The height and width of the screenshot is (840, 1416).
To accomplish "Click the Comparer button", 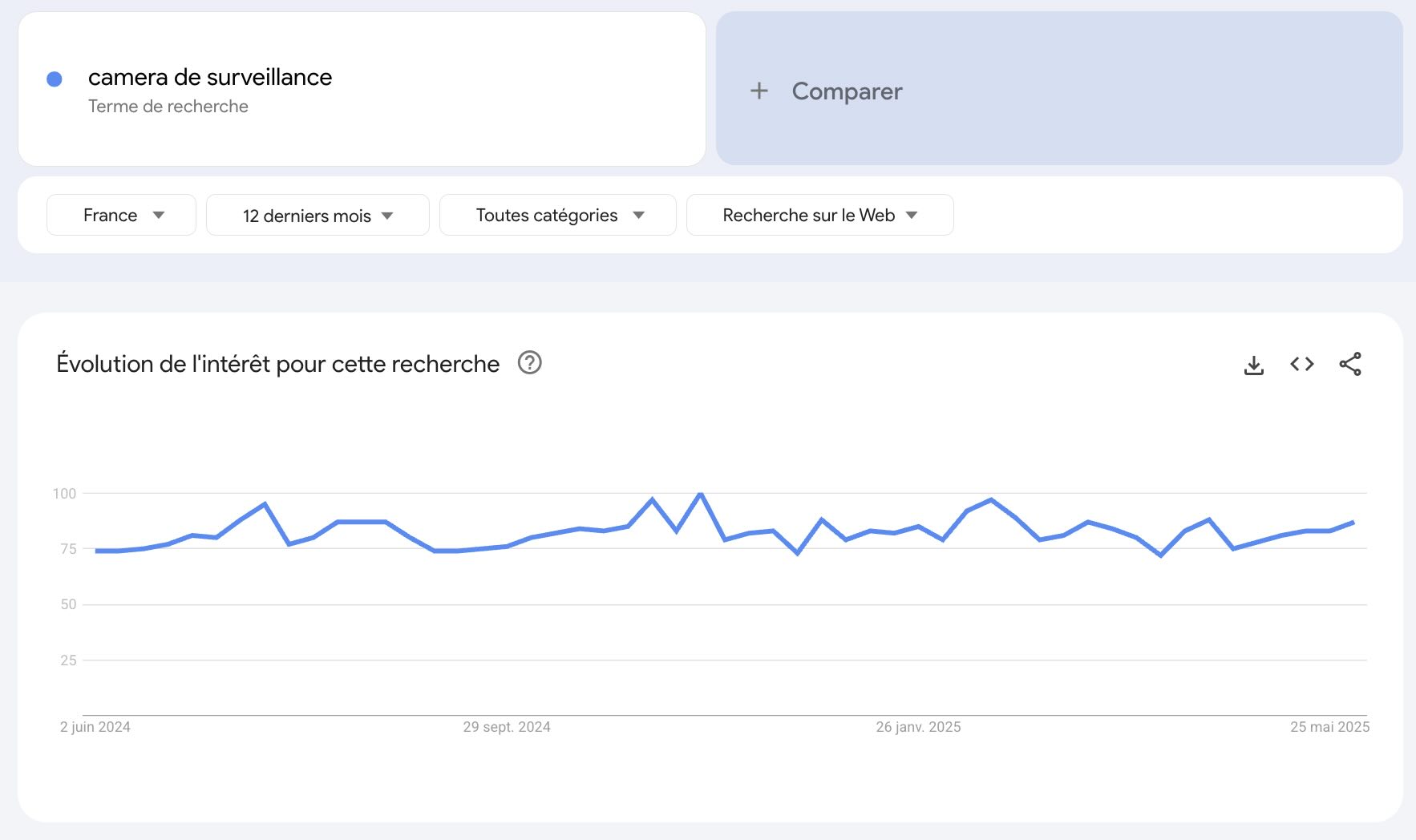I will (1059, 88).
